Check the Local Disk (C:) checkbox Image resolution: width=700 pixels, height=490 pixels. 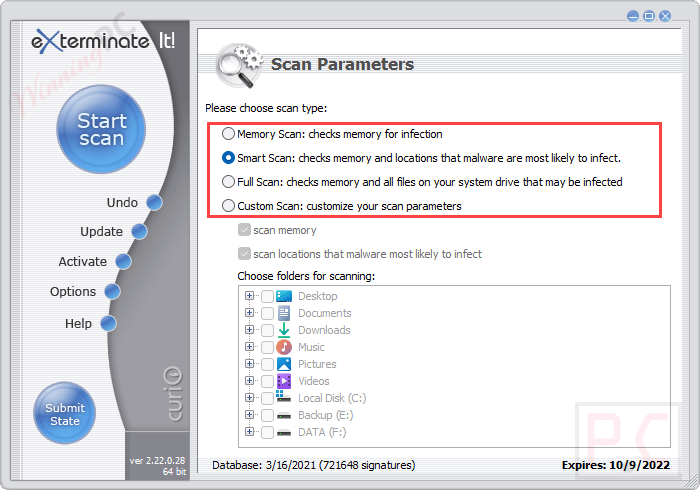coord(267,398)
